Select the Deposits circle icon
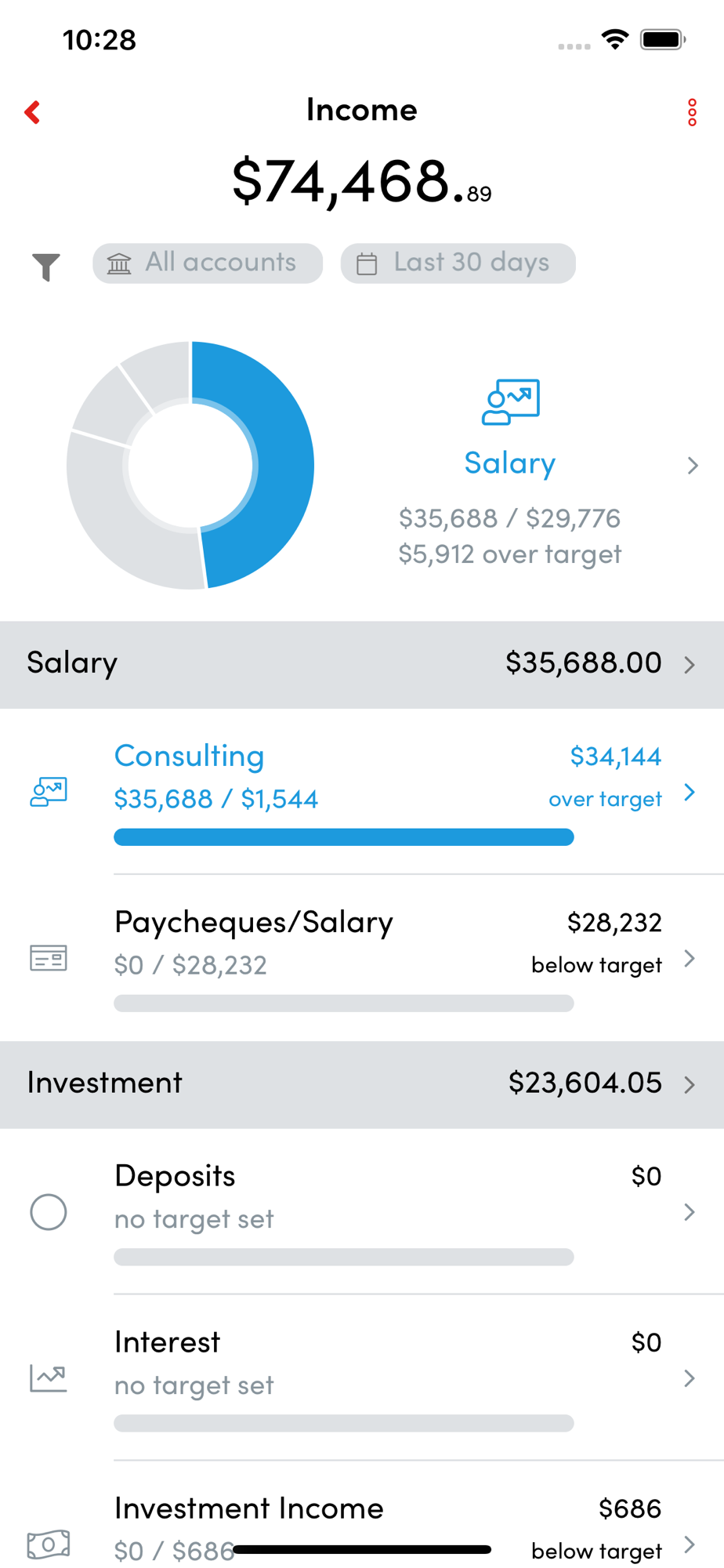The height and width of the screenshot is (1568, 724). click(49, 1212)
